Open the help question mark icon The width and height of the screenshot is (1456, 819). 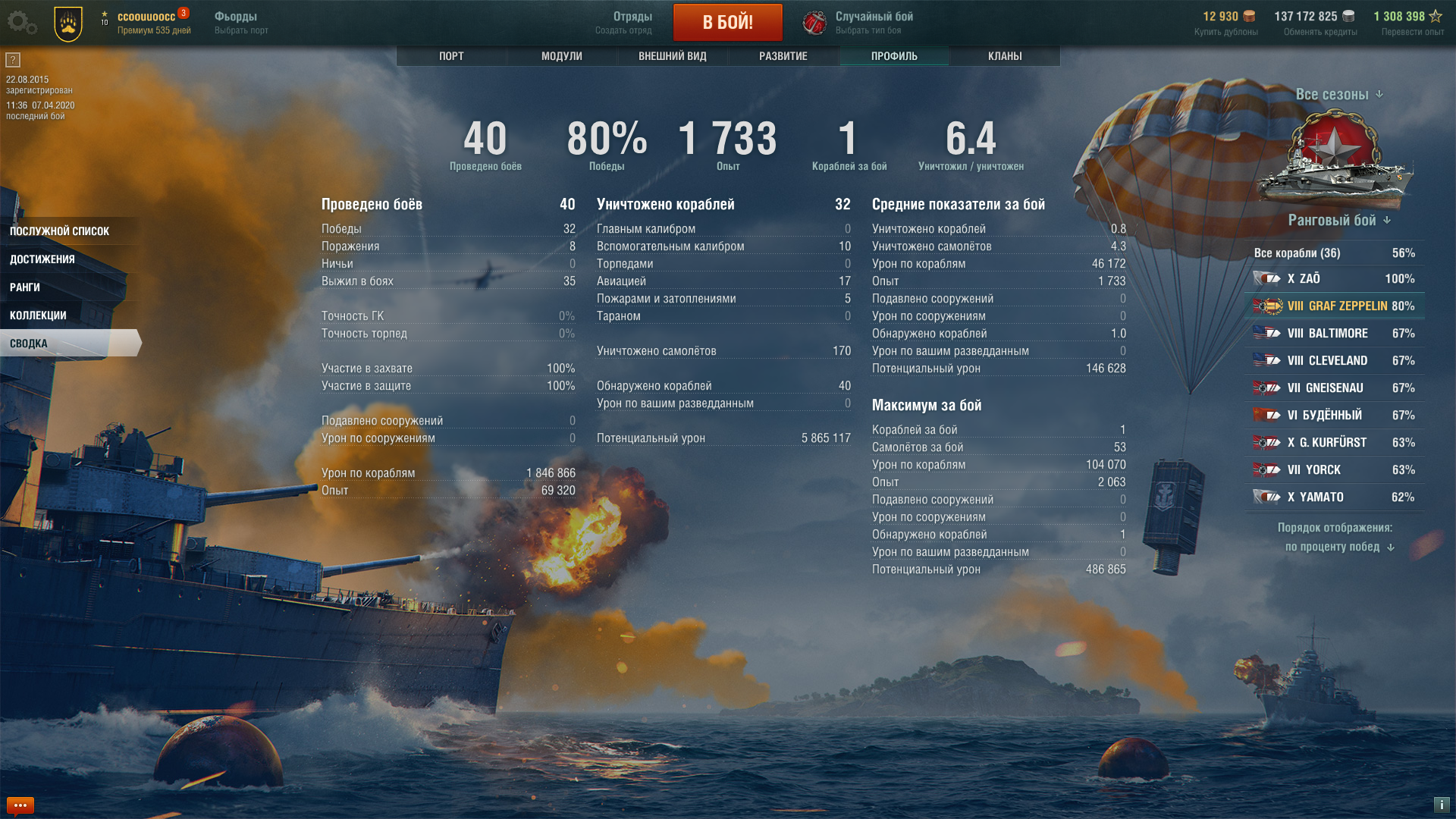point(13,60)
